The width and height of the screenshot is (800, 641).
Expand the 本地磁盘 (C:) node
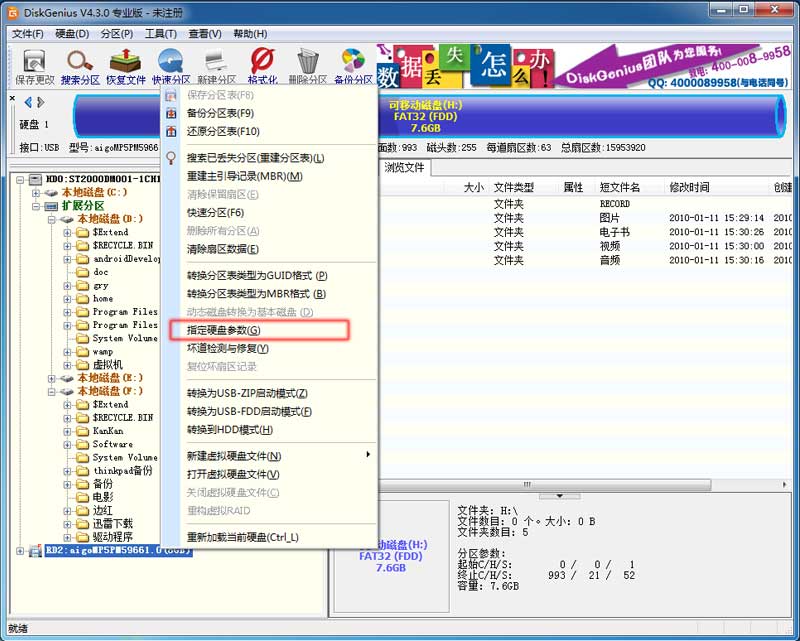pos(36,193)
